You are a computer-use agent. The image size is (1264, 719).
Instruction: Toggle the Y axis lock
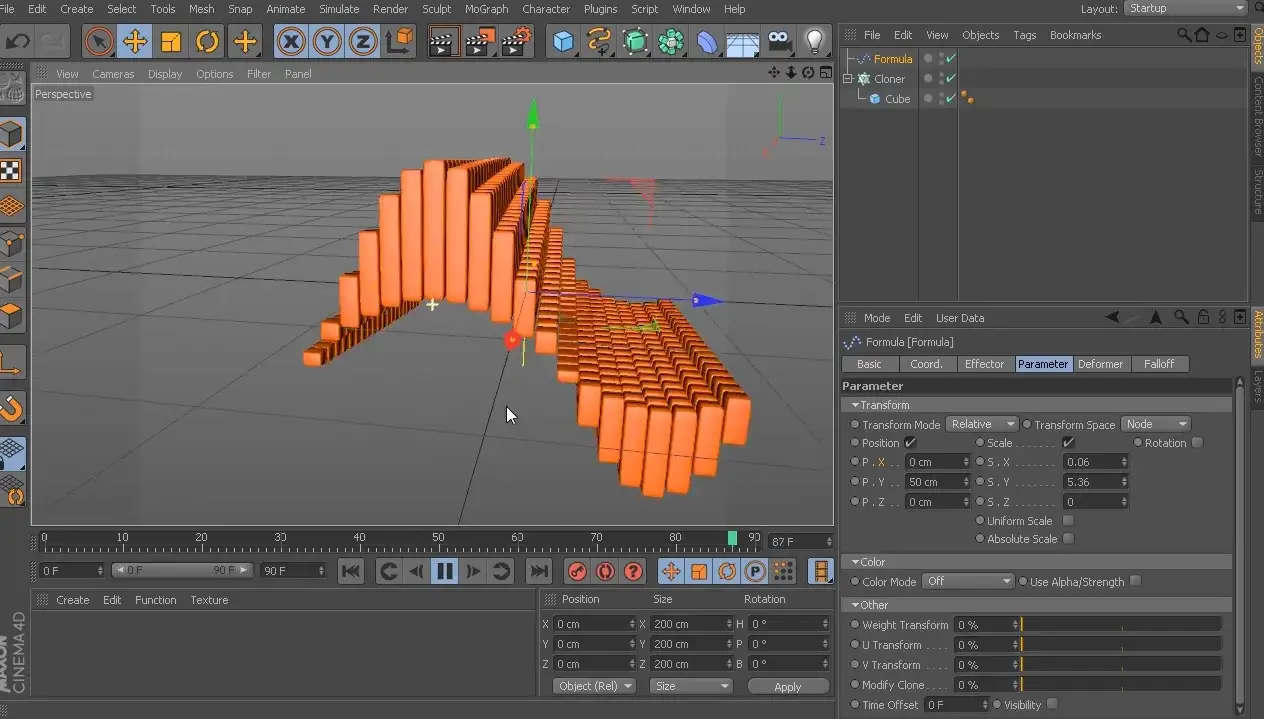point(327,41)
